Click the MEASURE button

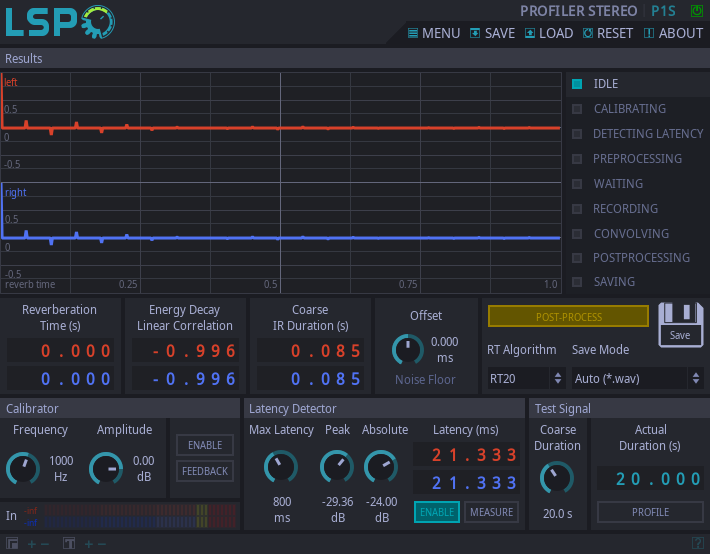point(491,512)
